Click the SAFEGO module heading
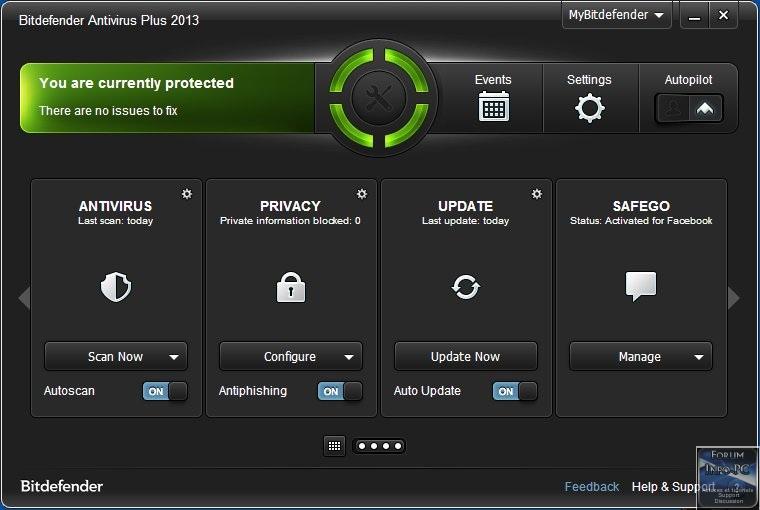This screenshot has width=760, height=510. tap(641, 206)
